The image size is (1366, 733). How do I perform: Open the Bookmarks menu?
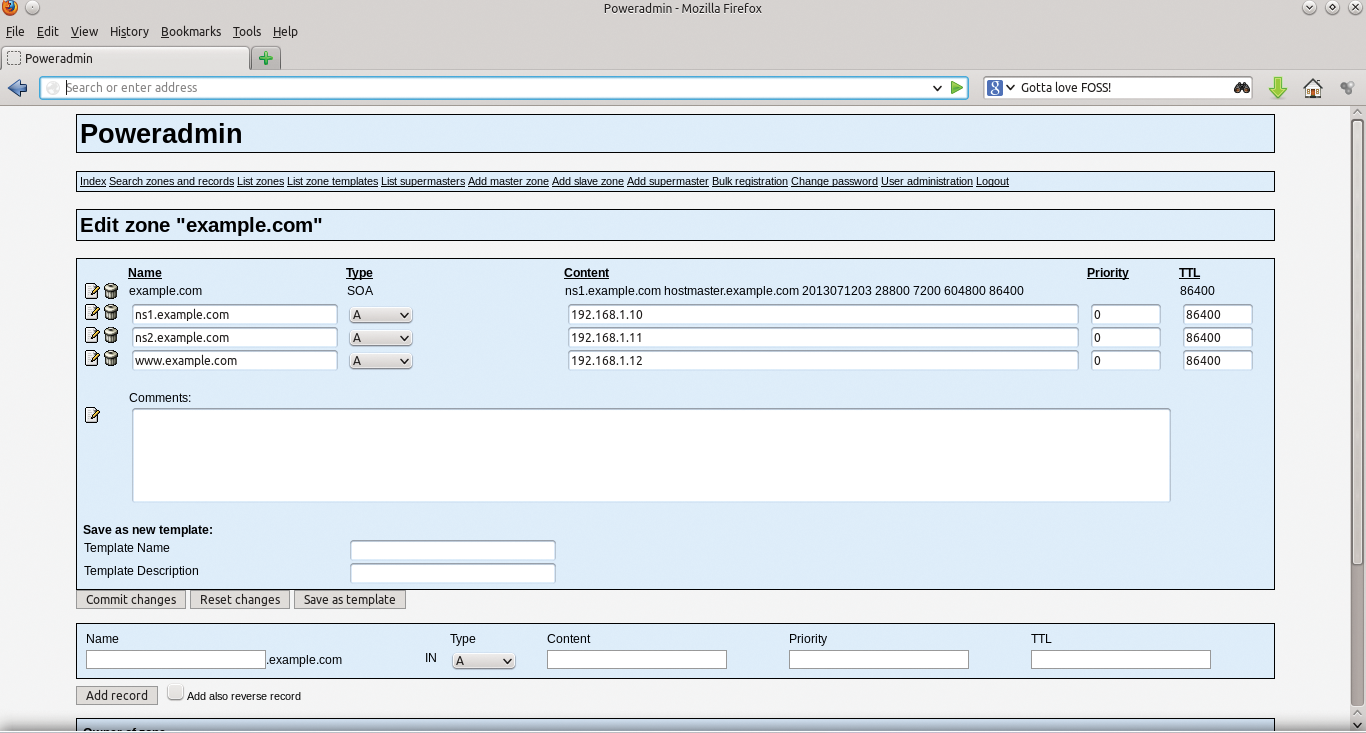point(190,32)
